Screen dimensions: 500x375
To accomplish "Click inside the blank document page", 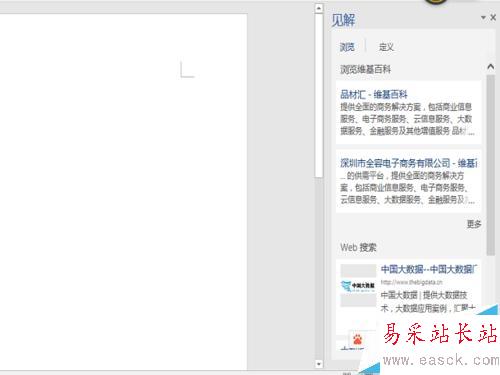I will [x=123, y=192].
